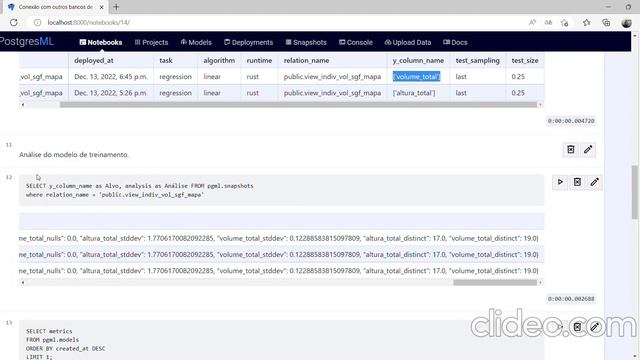Click the algorithm column header
Viewport: 640px width, 360px height.
point(219,60)
